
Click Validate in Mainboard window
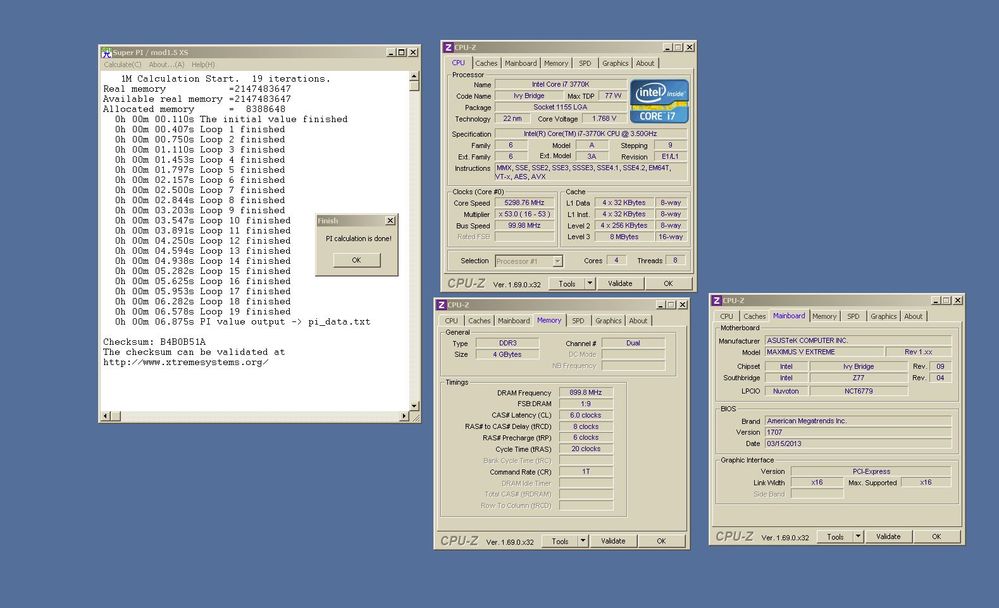[x=888, y=537]
